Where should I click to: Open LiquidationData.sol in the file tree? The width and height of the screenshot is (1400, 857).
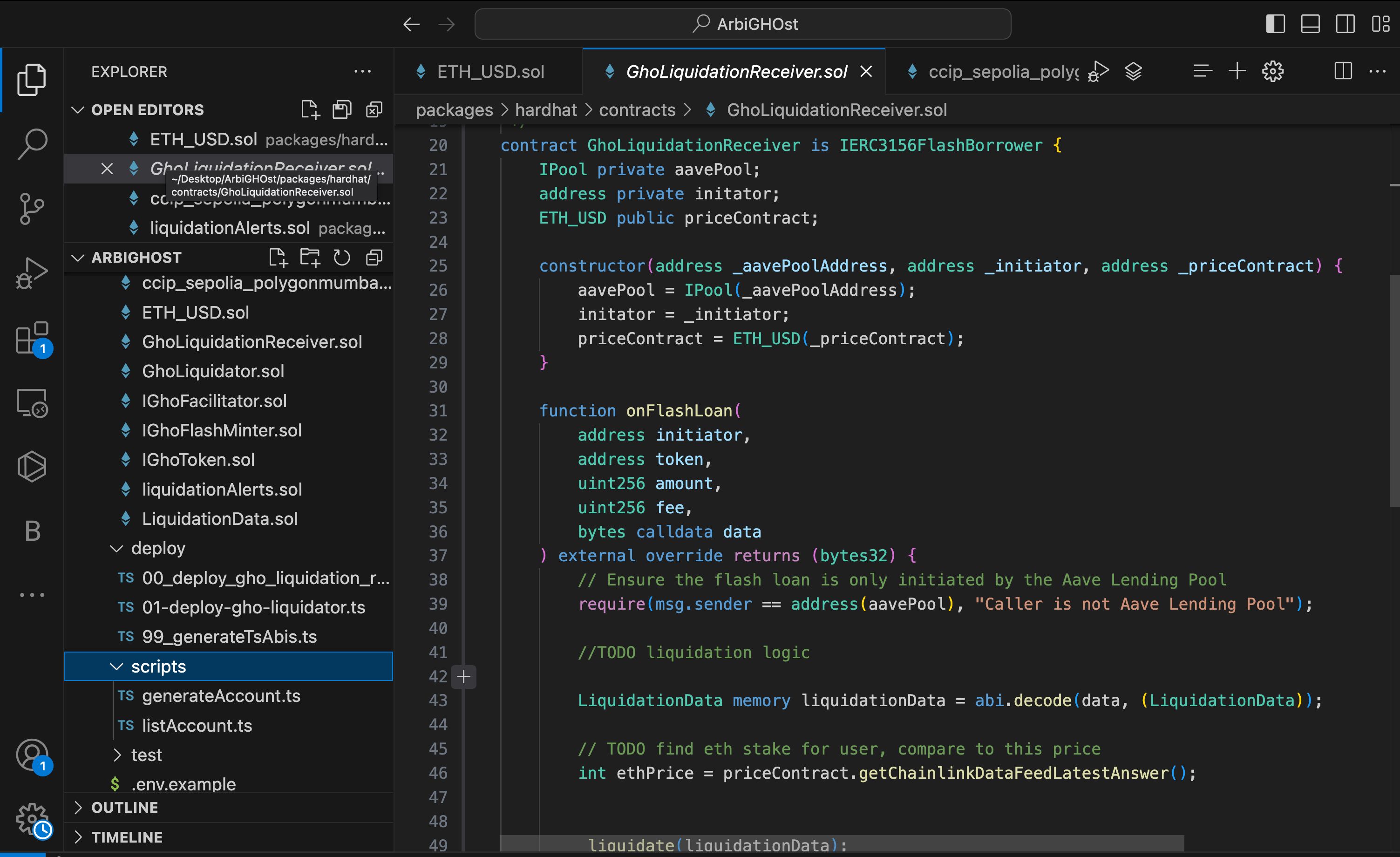pyautogui.click(x=228, y=519)
